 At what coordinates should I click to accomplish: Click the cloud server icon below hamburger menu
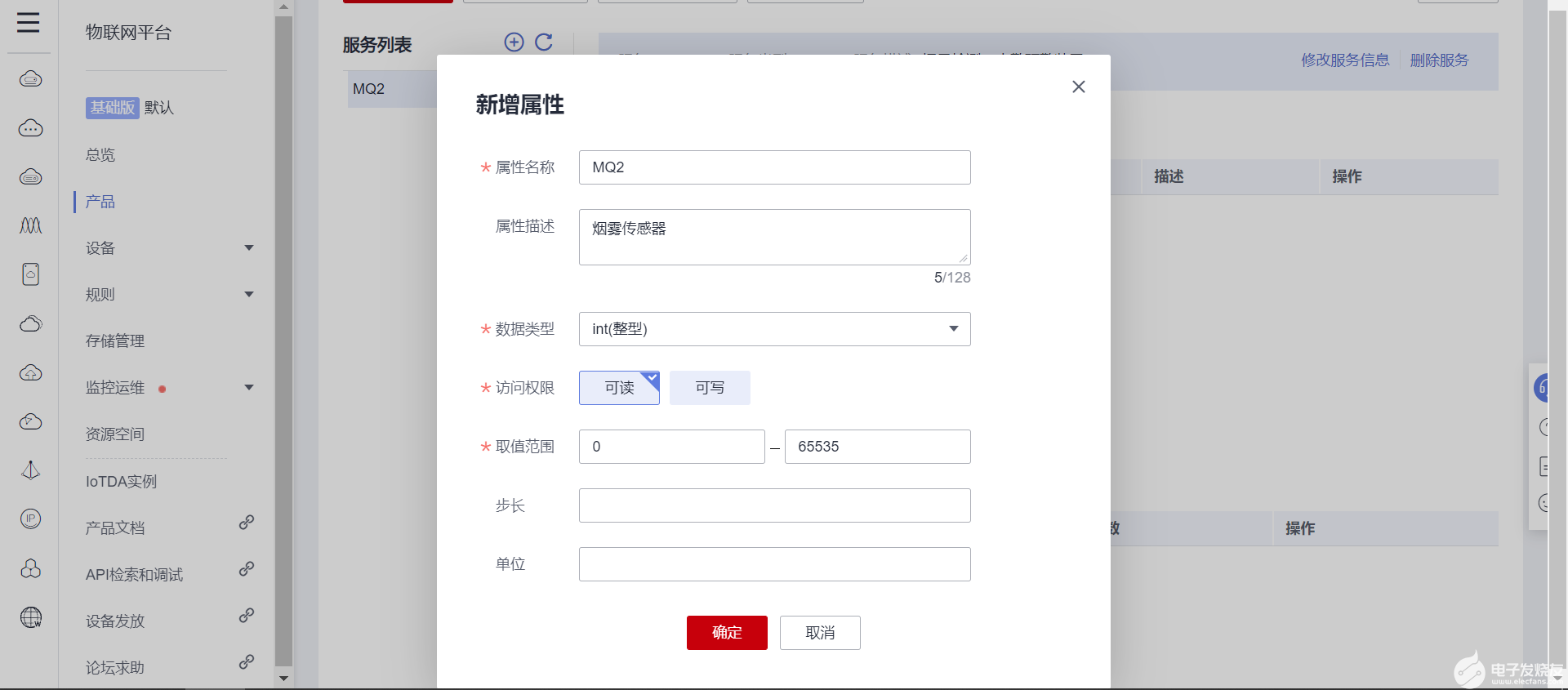tap(31, 79)
